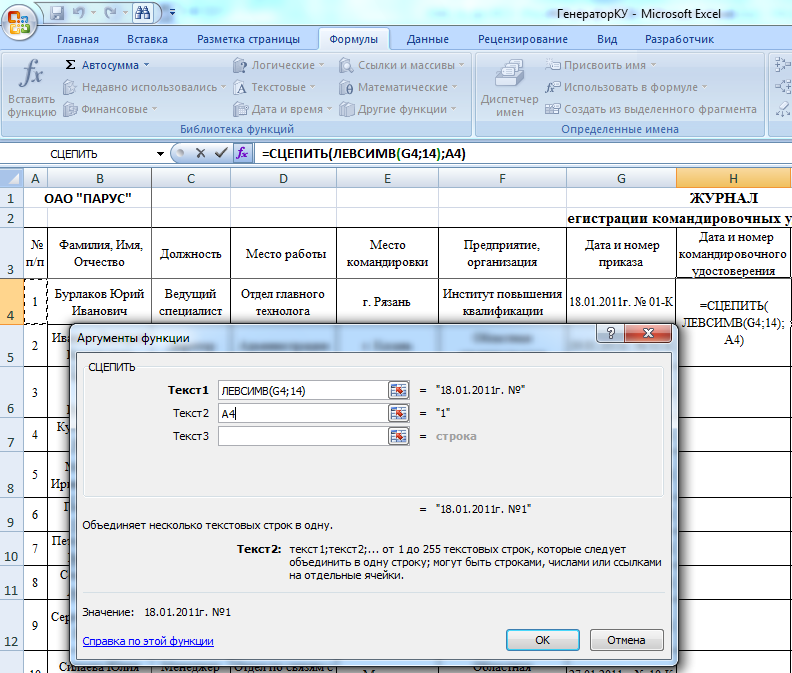Image resolution: width=792 pixels, height=673 pixels.
Task: Click the Текст2 argument field
Action: [x=303, y=413]
